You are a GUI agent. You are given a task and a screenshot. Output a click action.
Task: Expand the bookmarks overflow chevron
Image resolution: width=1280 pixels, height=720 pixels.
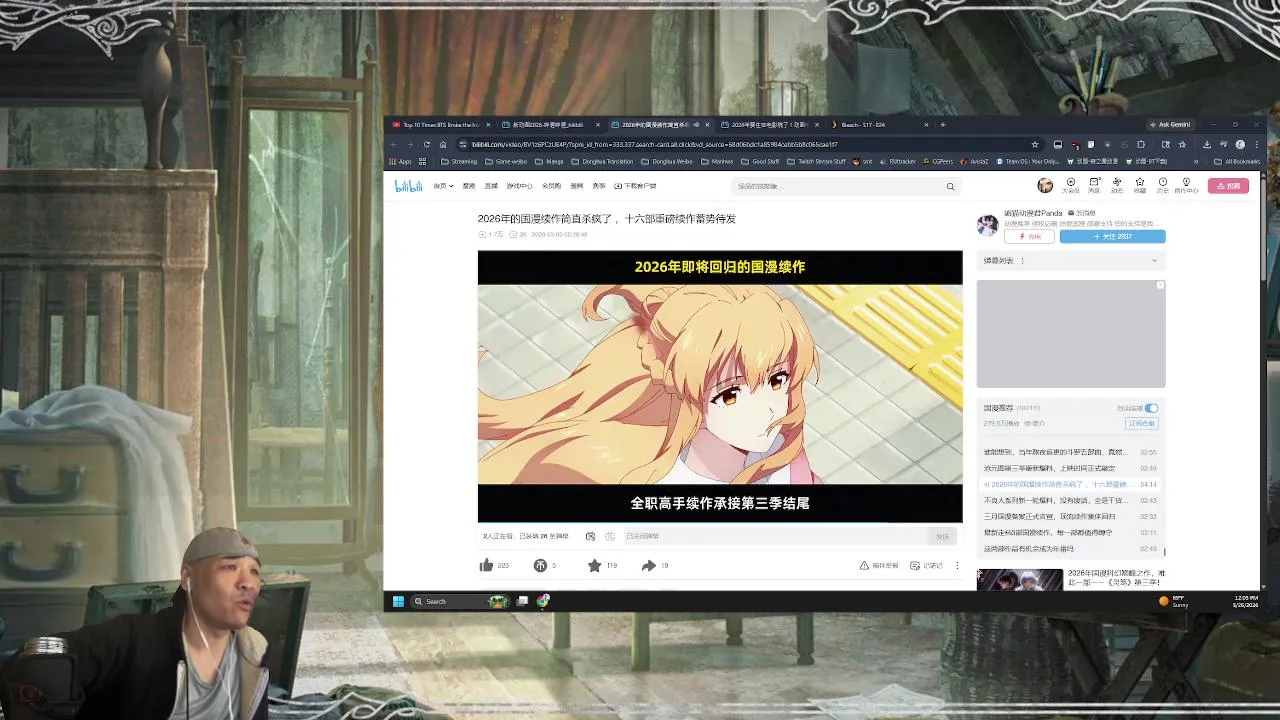[1196, 161]
